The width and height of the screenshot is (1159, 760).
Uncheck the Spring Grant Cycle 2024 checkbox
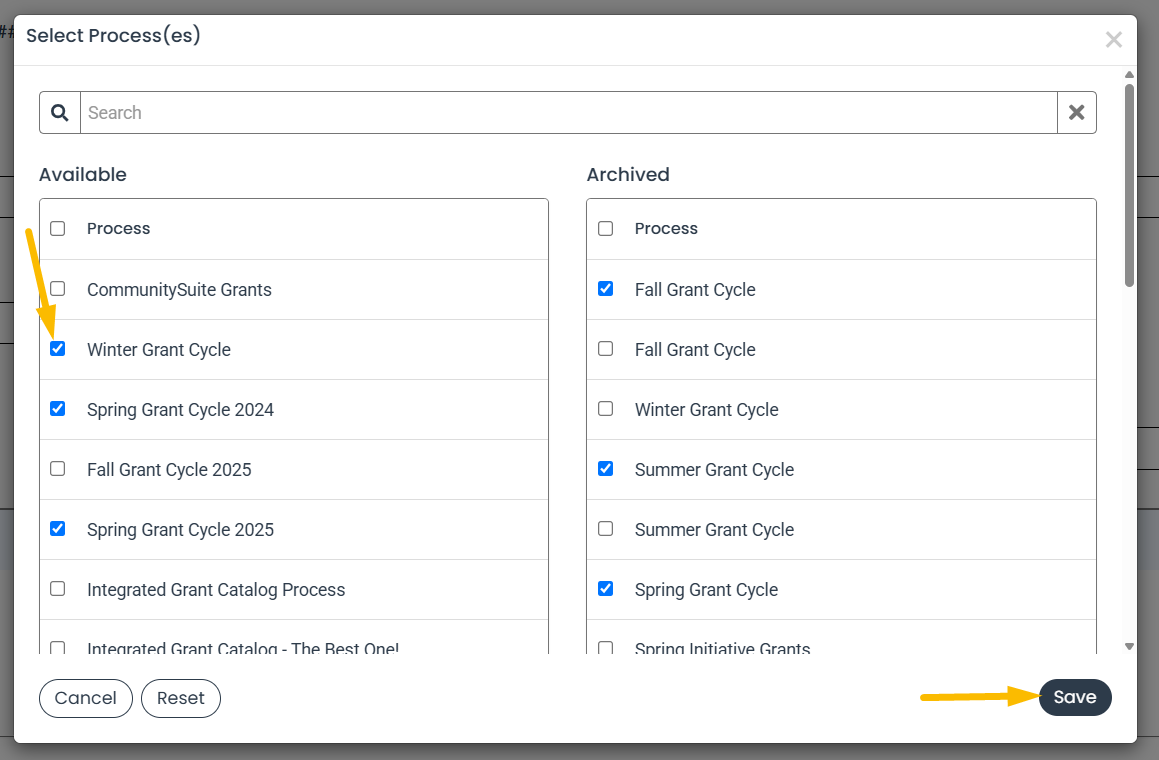(x=58, y=408)
